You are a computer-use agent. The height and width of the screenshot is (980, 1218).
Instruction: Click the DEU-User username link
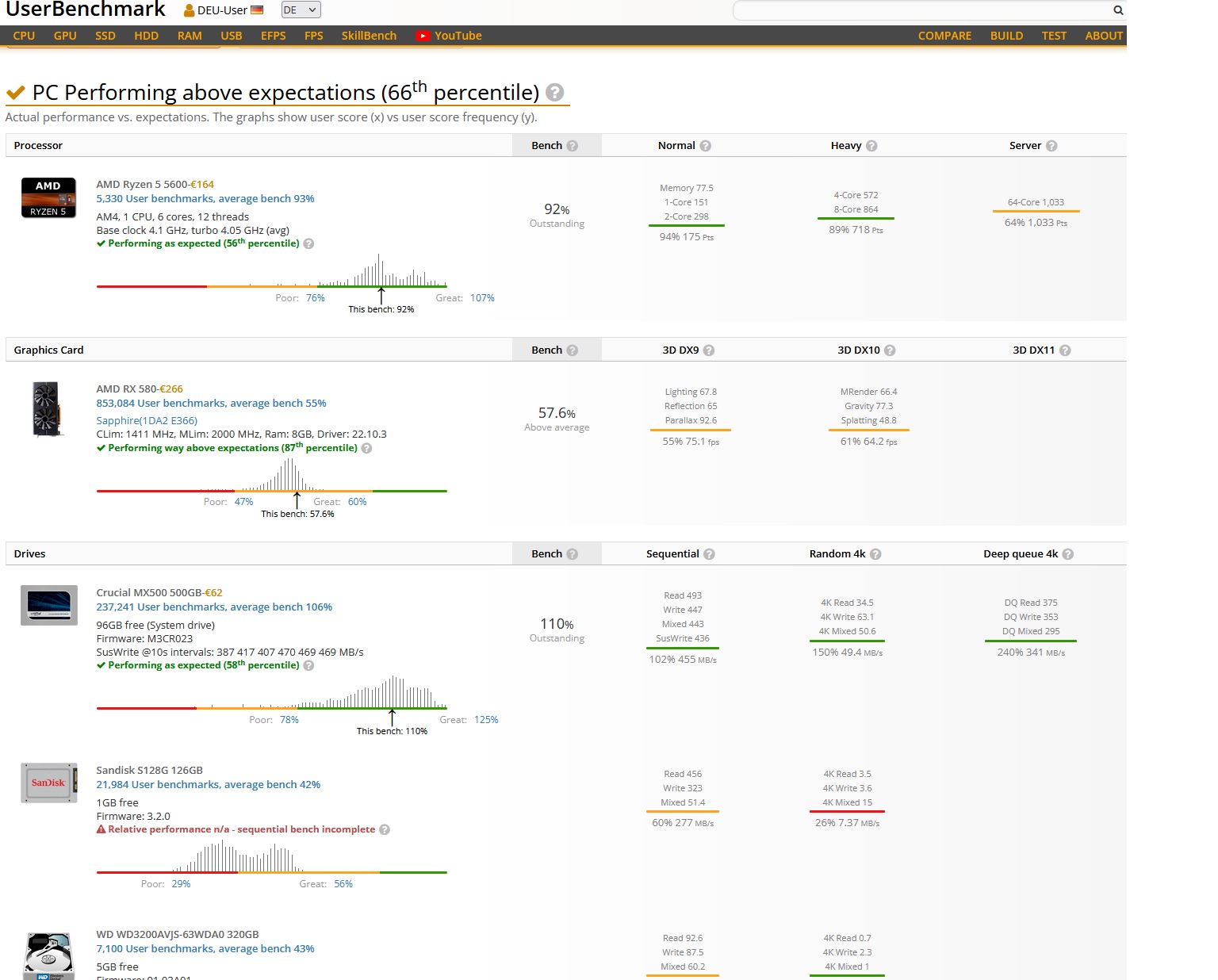click(222, 10)
